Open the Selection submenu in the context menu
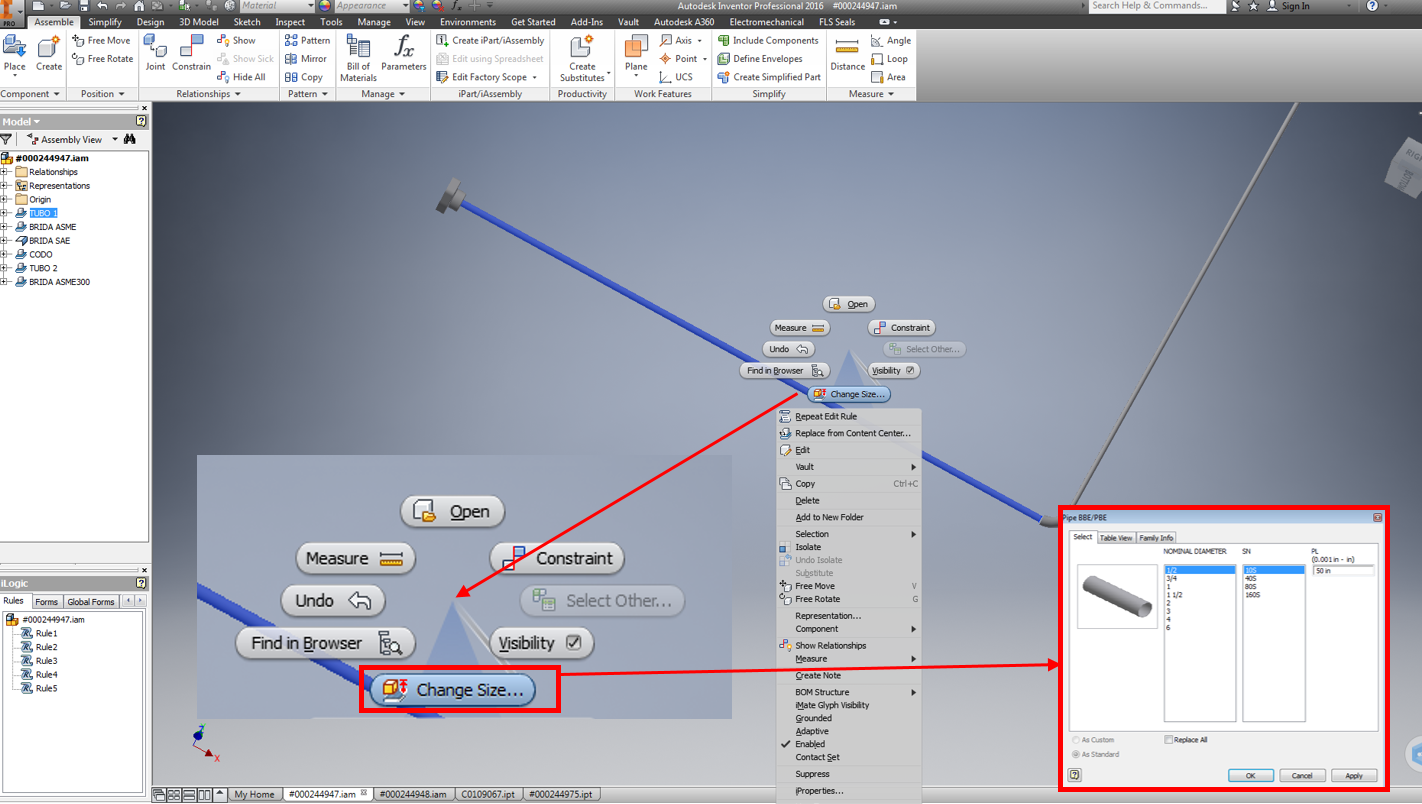 click(x=848, y=534)
